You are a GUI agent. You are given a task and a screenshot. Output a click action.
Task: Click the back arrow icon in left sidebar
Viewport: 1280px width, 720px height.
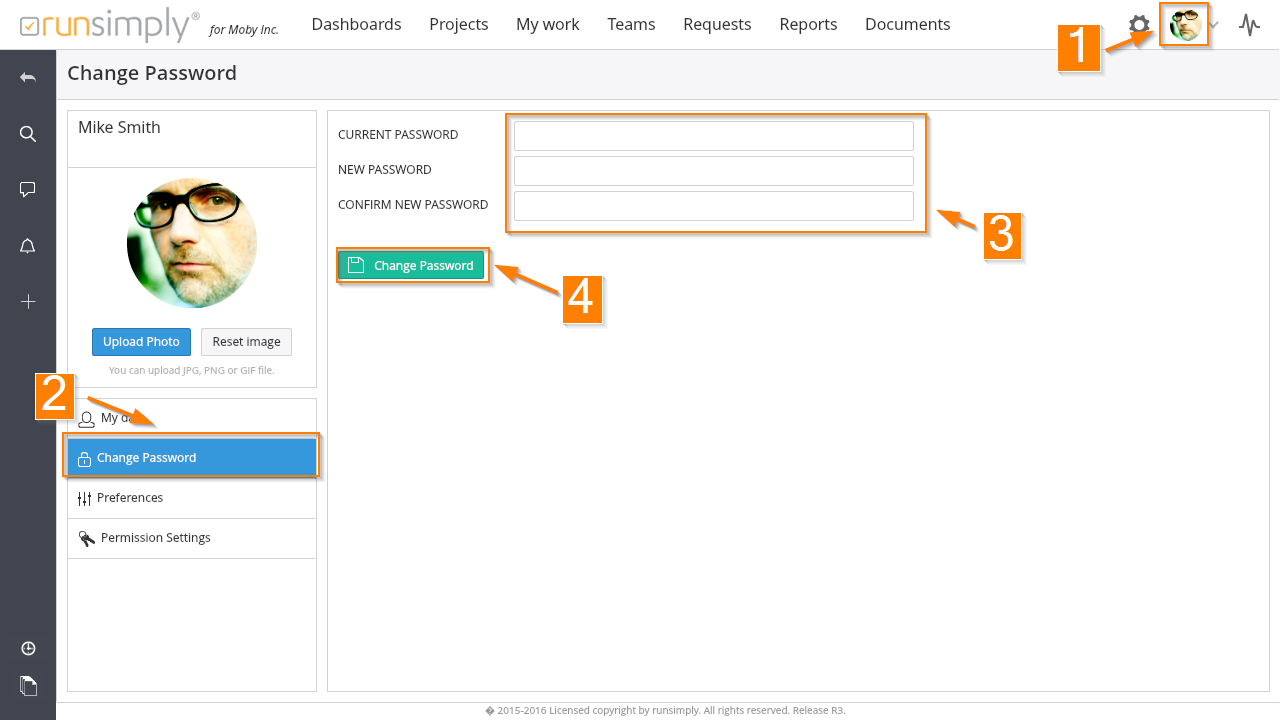[28, 78]
